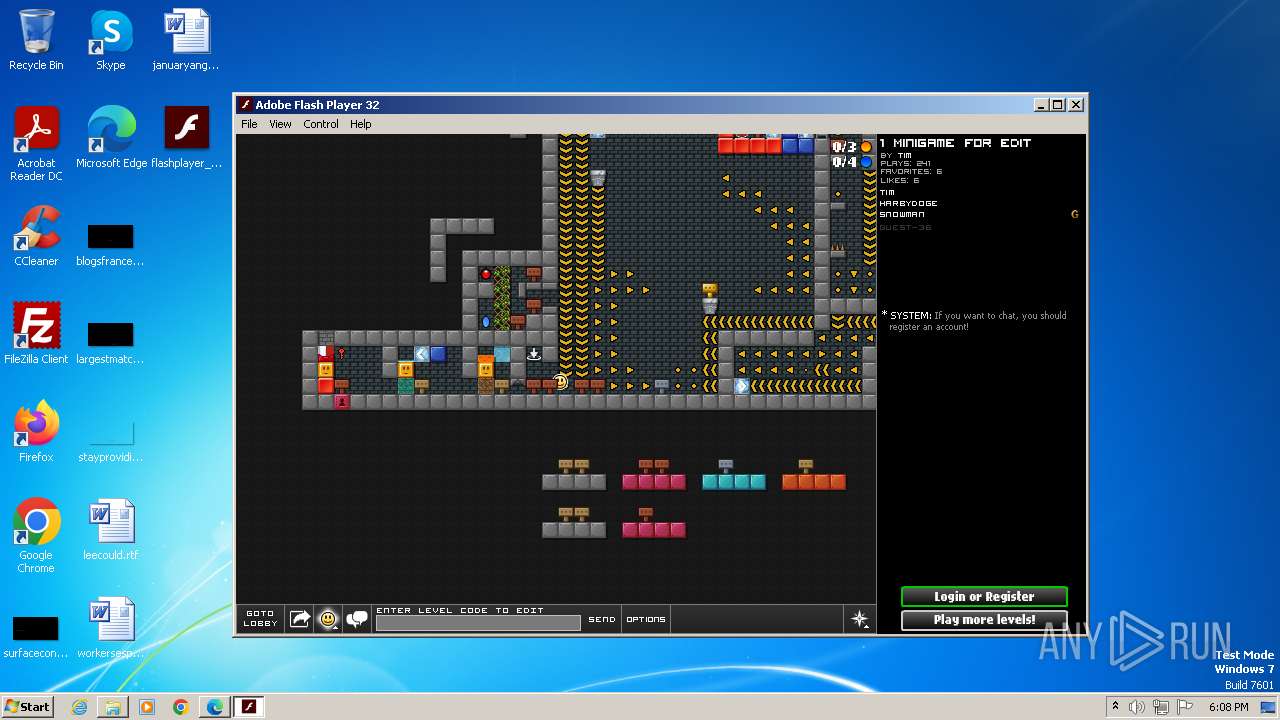Open the View menu

point(280,124)
